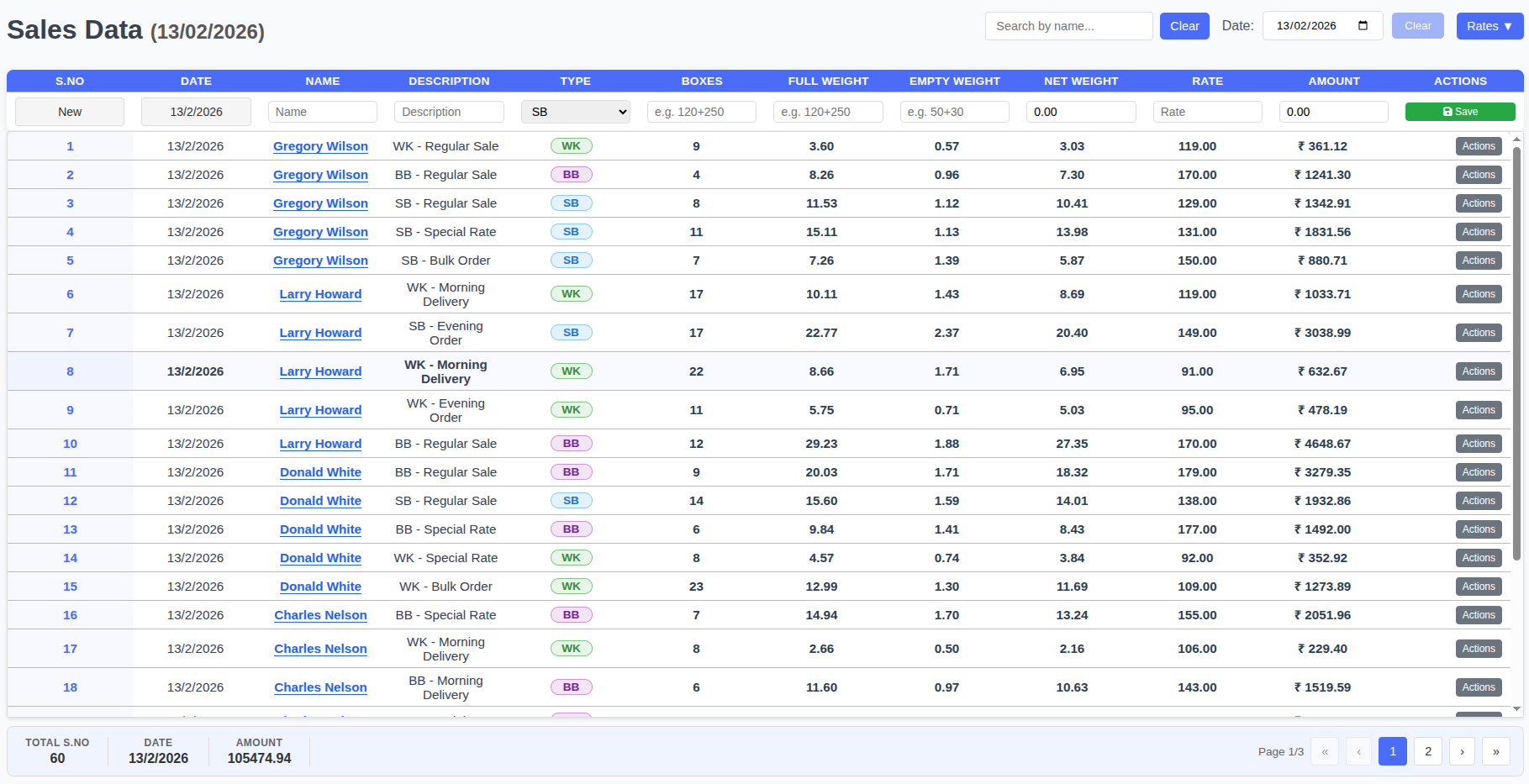Open Donald White link in row 13
The height and width of the screenshot is (784, 1529).
320,529
